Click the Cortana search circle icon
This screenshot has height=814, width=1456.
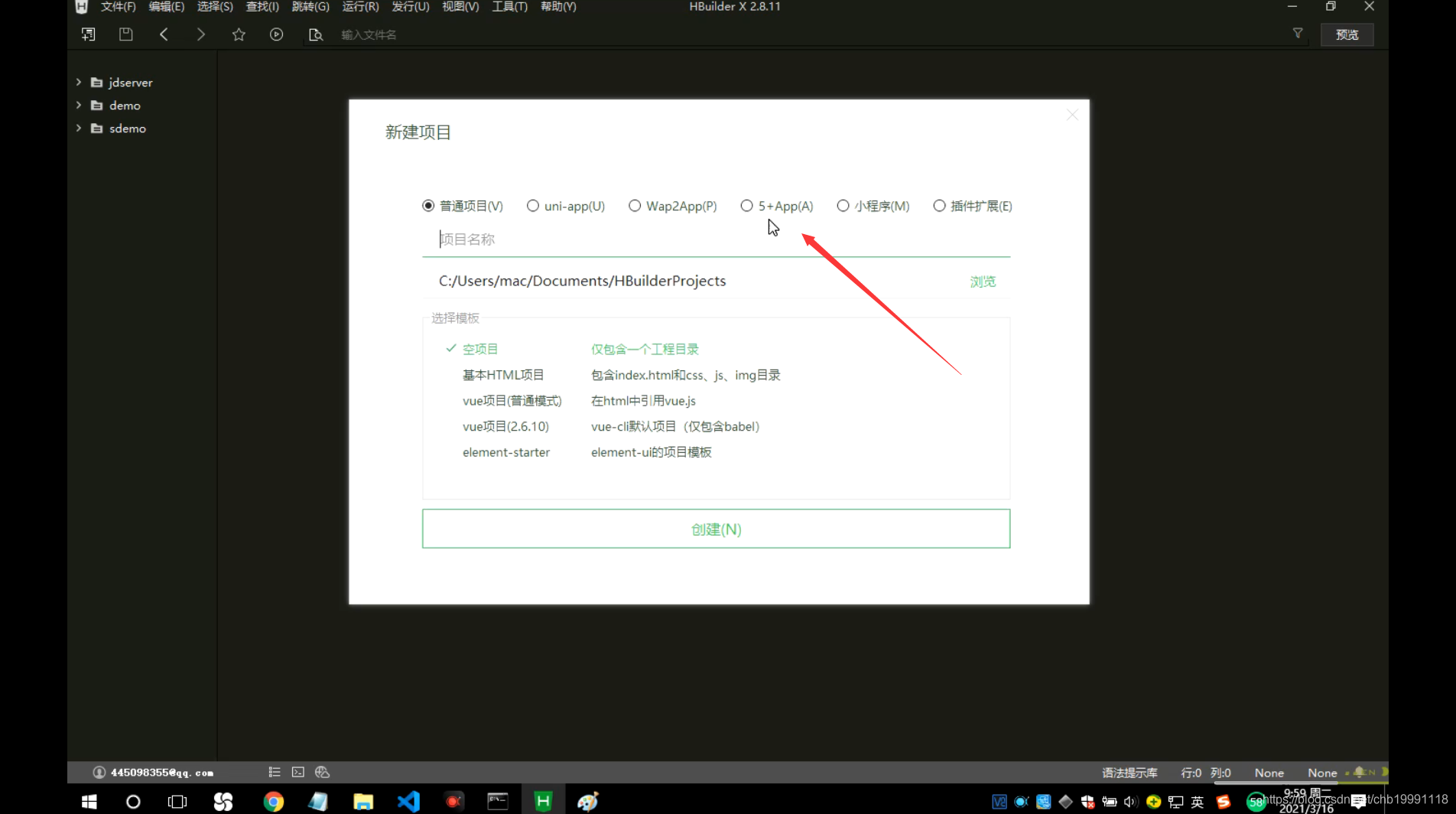click(133, 801)
